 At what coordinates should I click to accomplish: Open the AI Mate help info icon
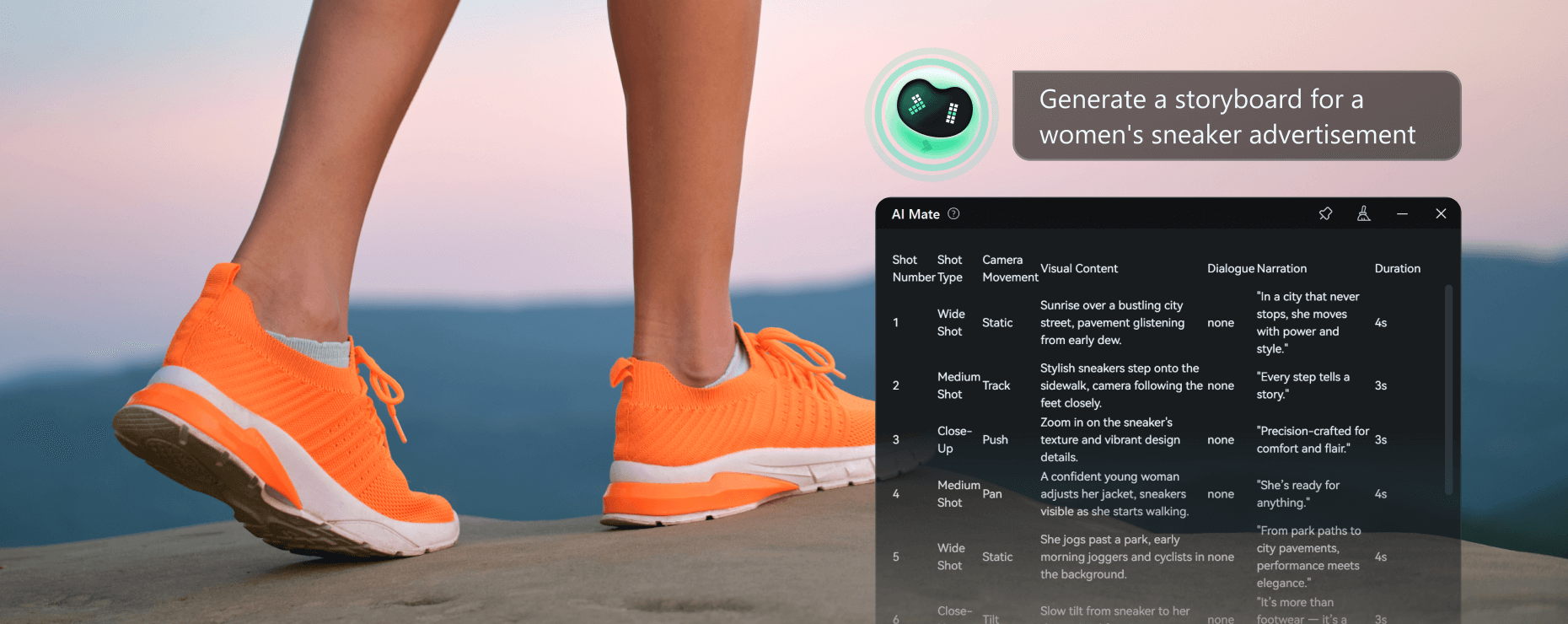[953, 214]
